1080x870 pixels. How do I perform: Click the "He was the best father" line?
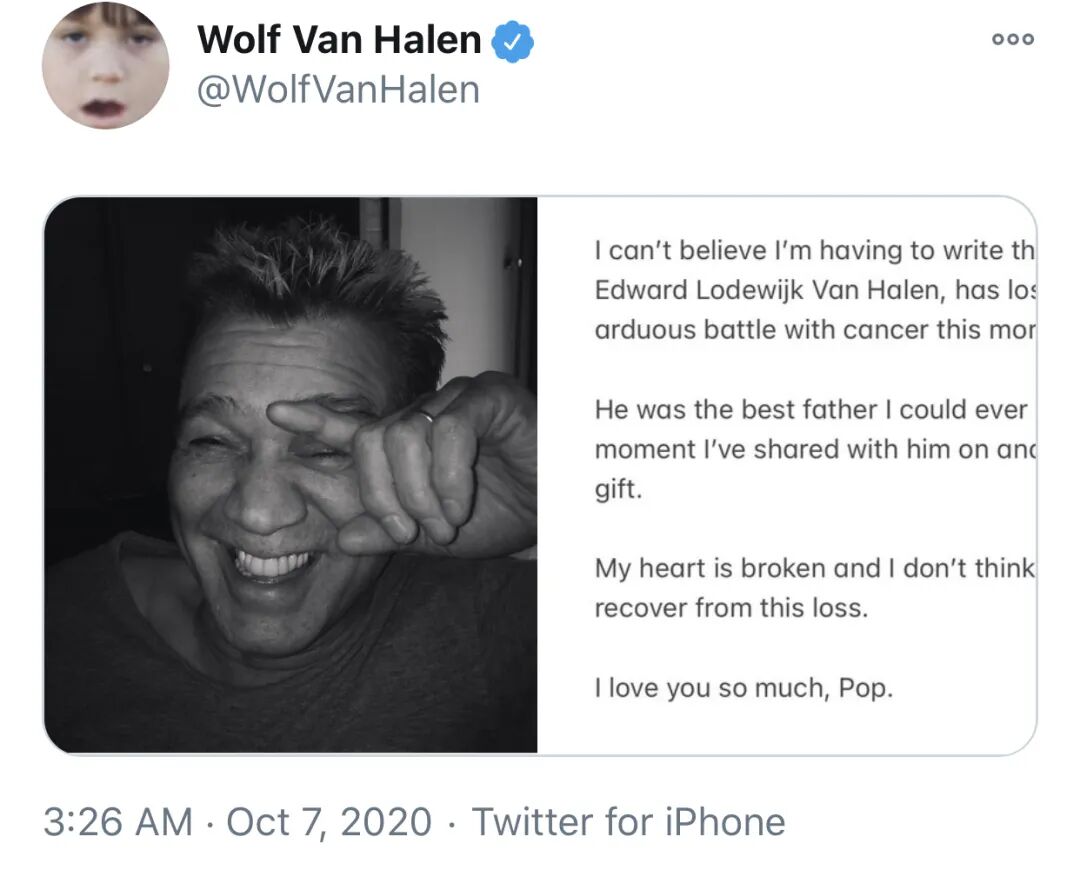[x=810, y=409]
